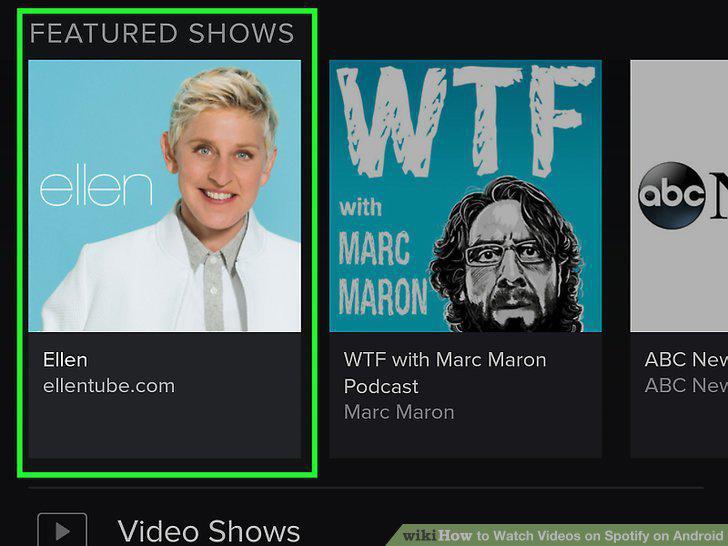728x546 pixels.
Task: Tap the Video Shows play icon
Action: tap(62, 529)
